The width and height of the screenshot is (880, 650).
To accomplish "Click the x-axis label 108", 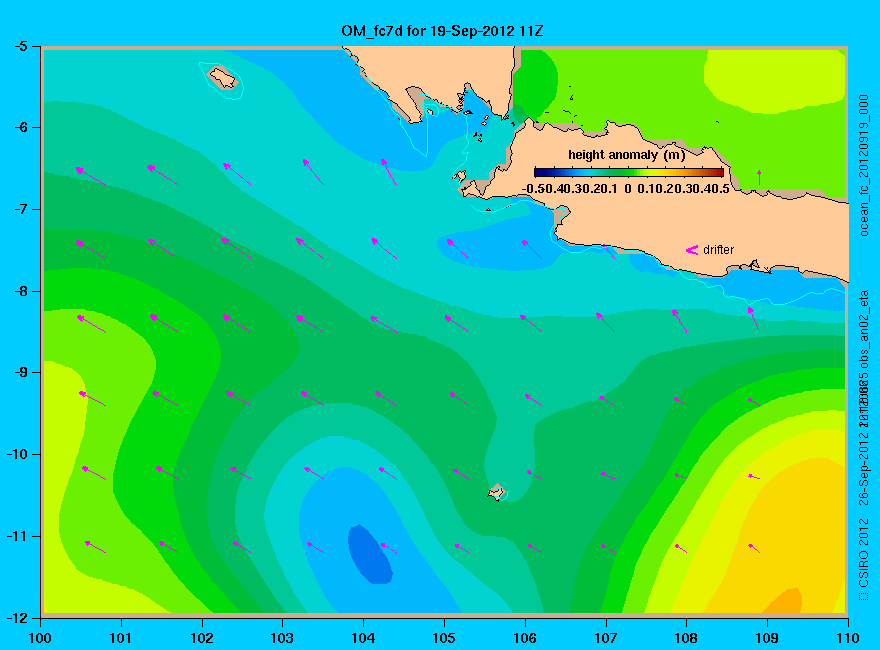I will pyautogui.click(x=686, y=638).
